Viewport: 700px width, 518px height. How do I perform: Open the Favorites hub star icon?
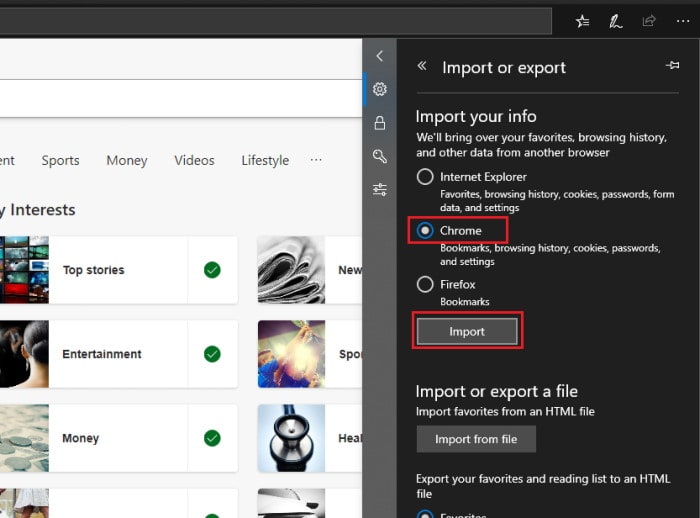pyautogui.click(x=582, y=21)
